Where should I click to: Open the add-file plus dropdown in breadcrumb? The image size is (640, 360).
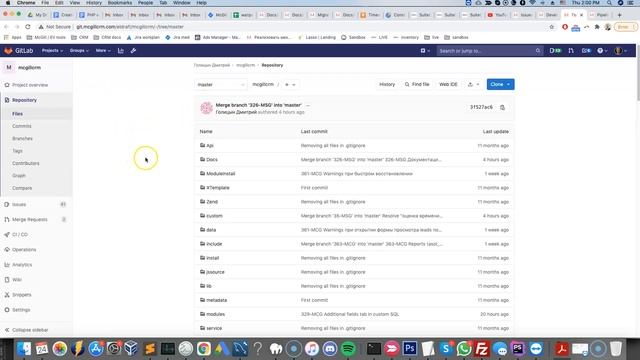[x=290, y=84]
